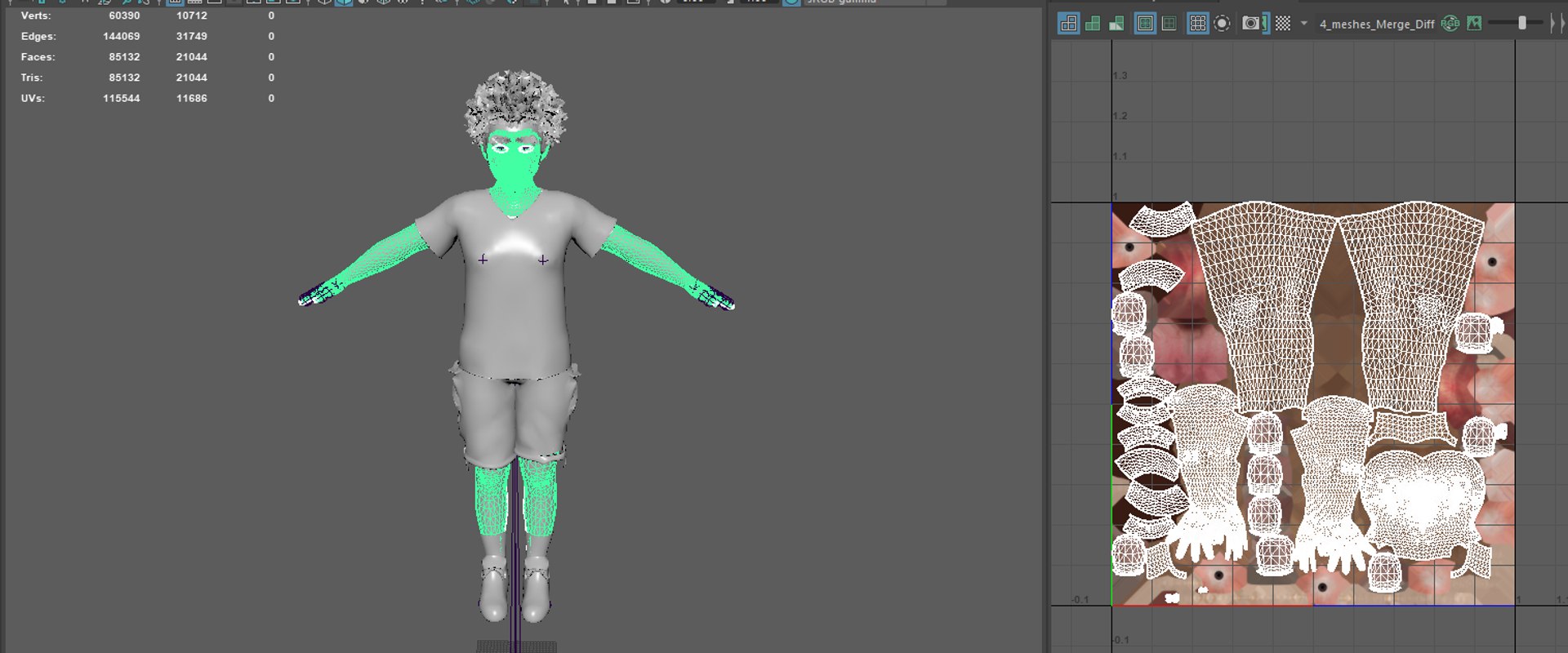Click the dark green borders icon beside it

coord(1169,24)
